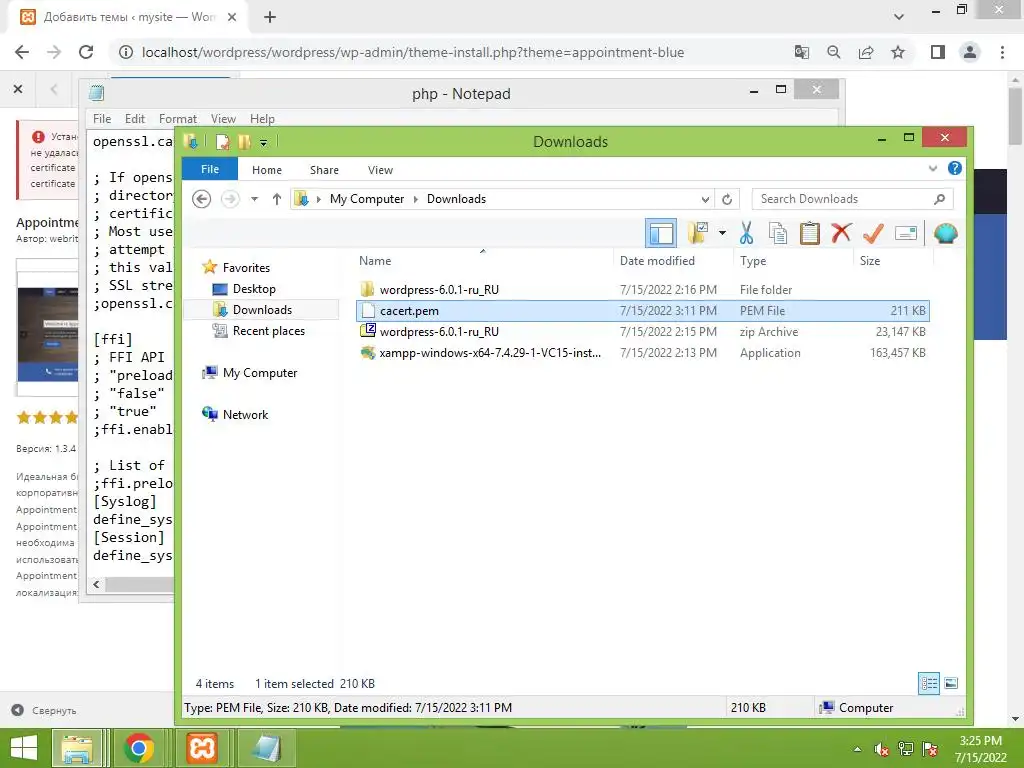Reload the Chrome page
The image size is (1024, 768).
pyautogui.click(x=86, y=52)
